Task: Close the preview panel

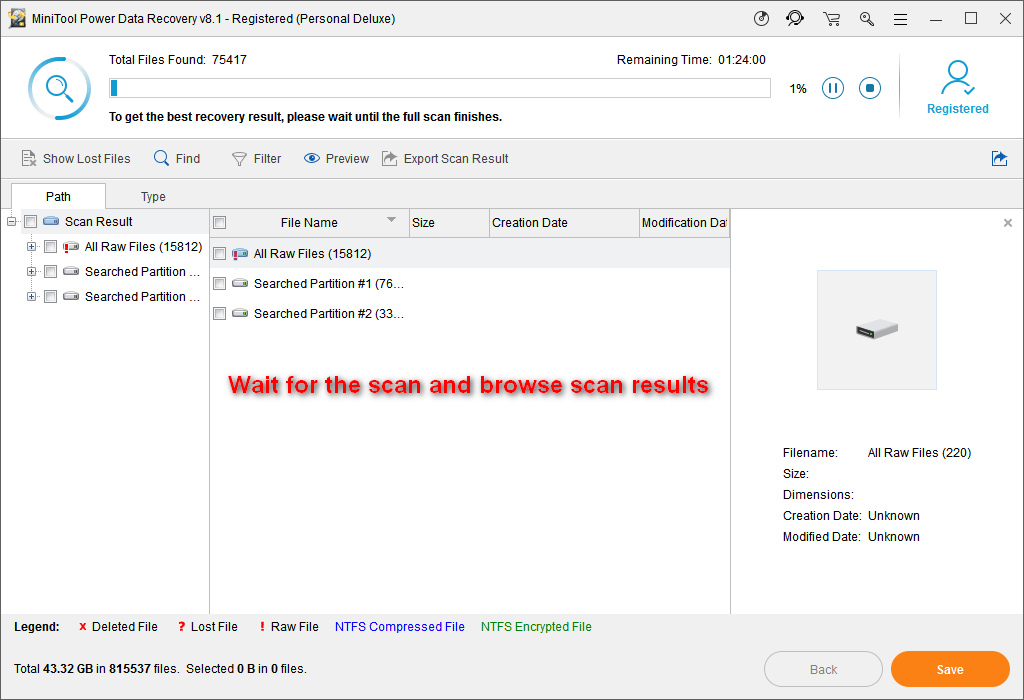Action: (1008, 223)
